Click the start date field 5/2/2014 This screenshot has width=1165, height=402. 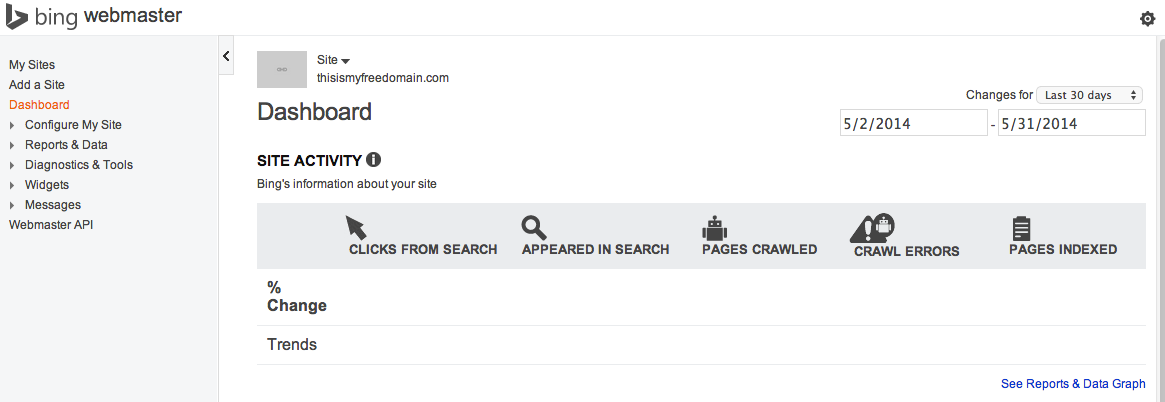[x=913, y=123]
